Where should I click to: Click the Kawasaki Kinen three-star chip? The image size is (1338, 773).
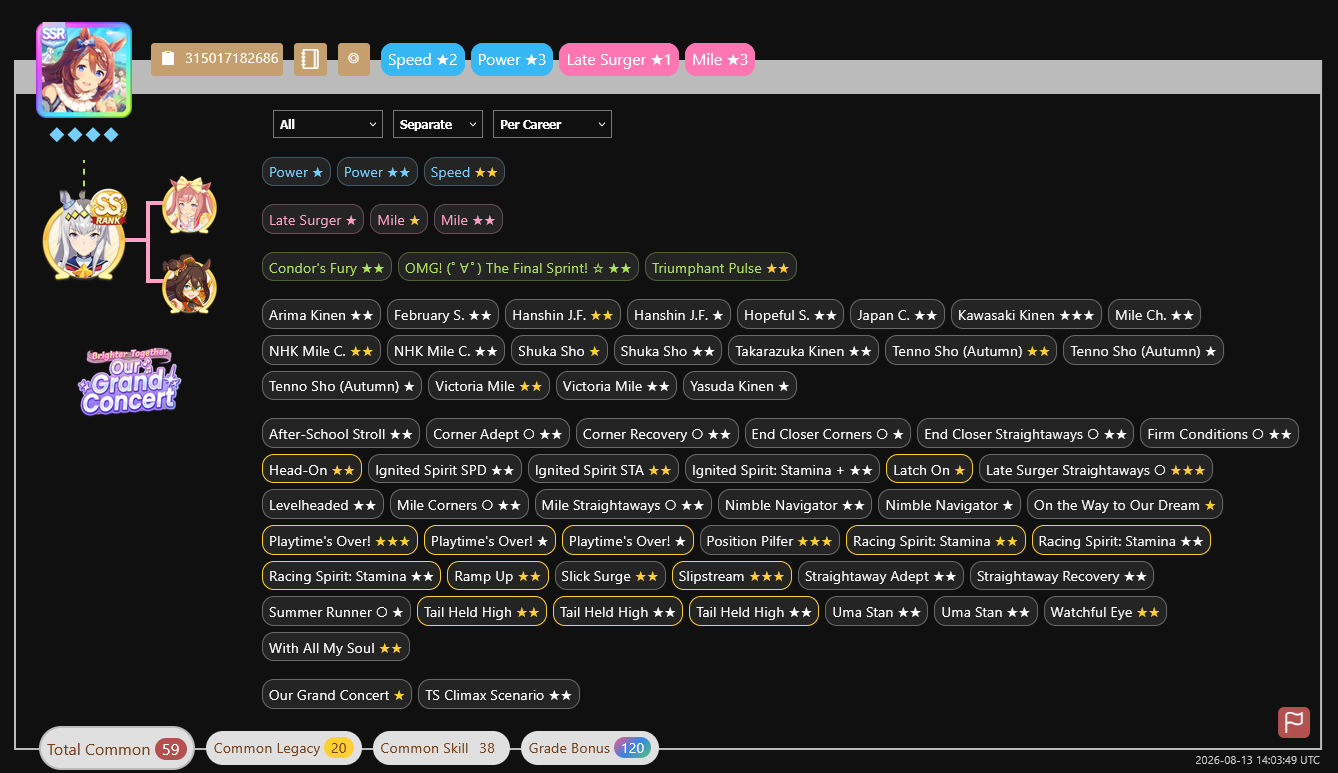pos(1026,315)
